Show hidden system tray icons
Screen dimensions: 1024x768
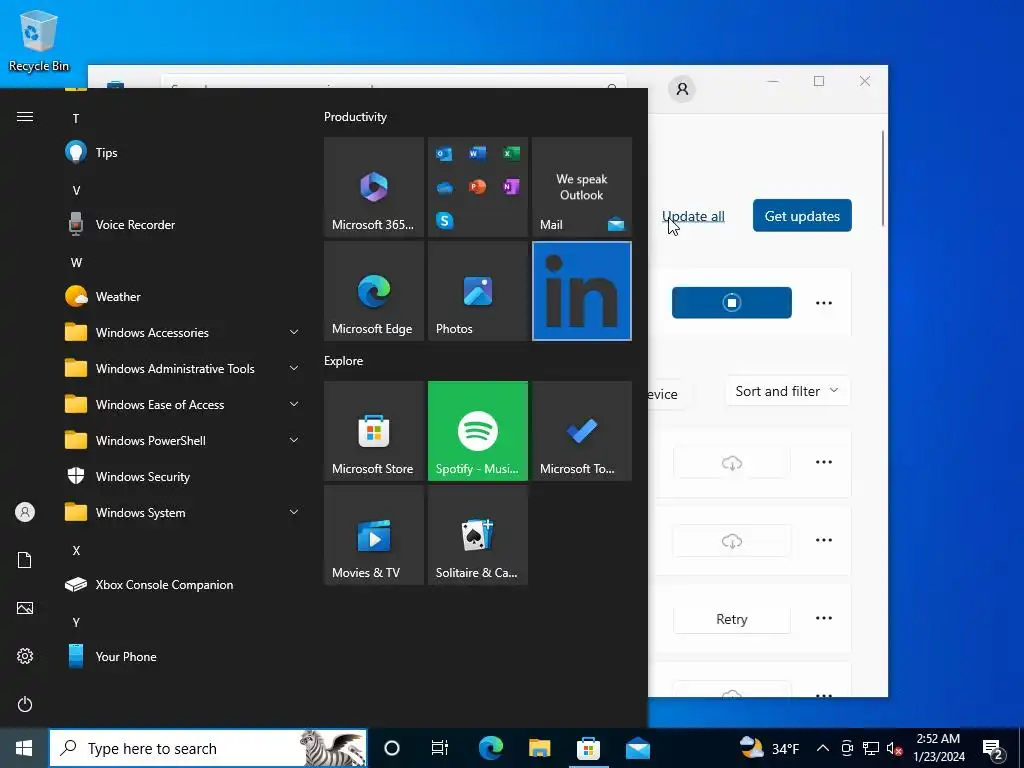point(823,748)
